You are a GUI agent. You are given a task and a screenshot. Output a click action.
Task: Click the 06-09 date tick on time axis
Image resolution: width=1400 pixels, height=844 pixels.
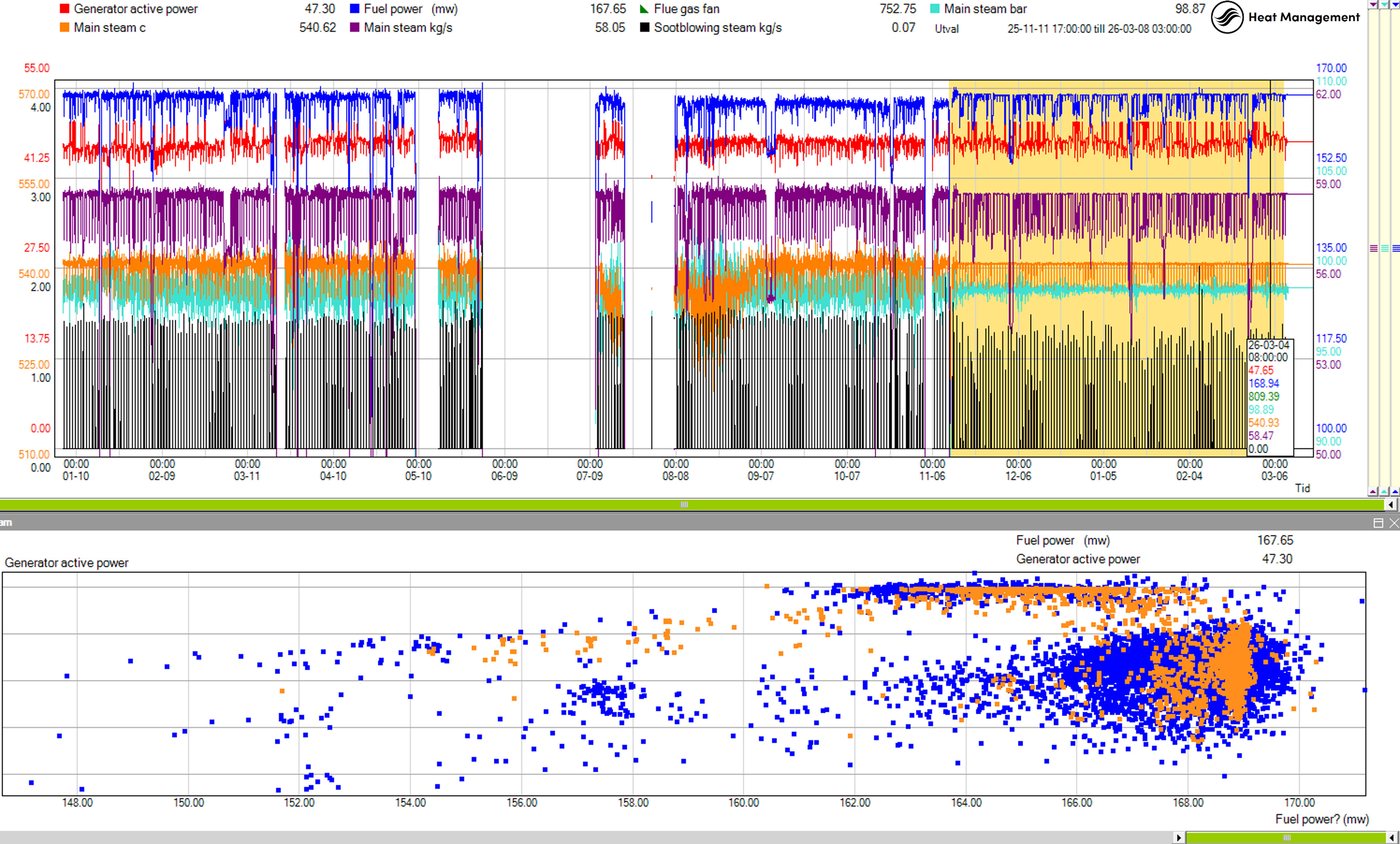click(504, 476)
